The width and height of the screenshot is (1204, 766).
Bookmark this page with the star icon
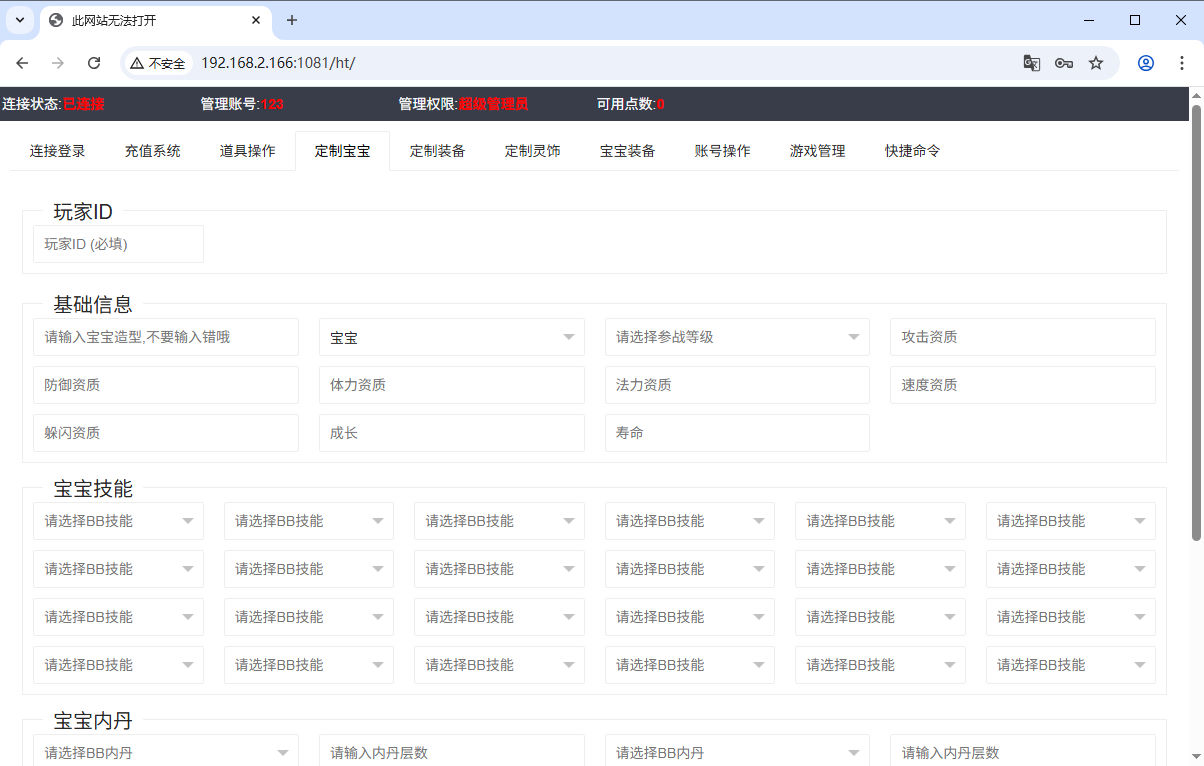point(1096,63)
